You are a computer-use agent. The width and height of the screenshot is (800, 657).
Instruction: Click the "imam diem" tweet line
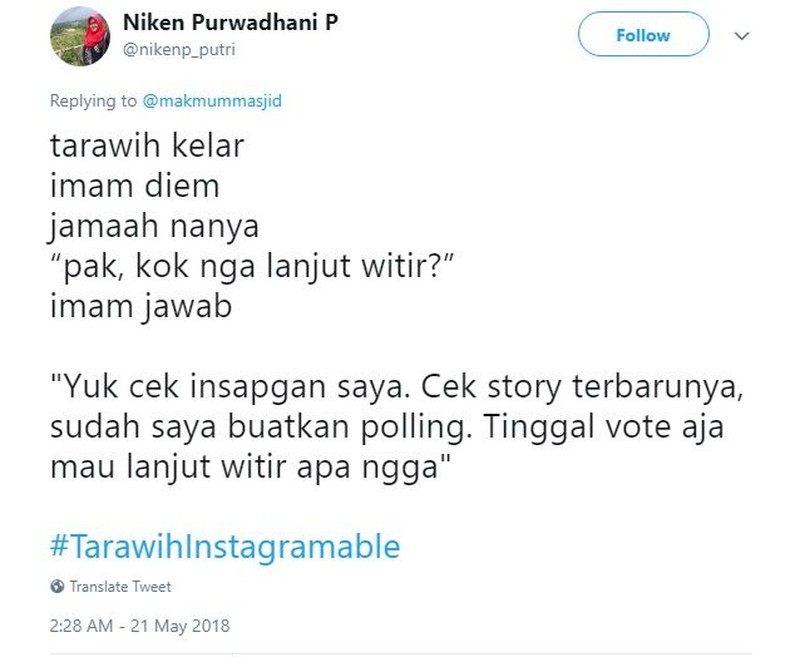133,186
